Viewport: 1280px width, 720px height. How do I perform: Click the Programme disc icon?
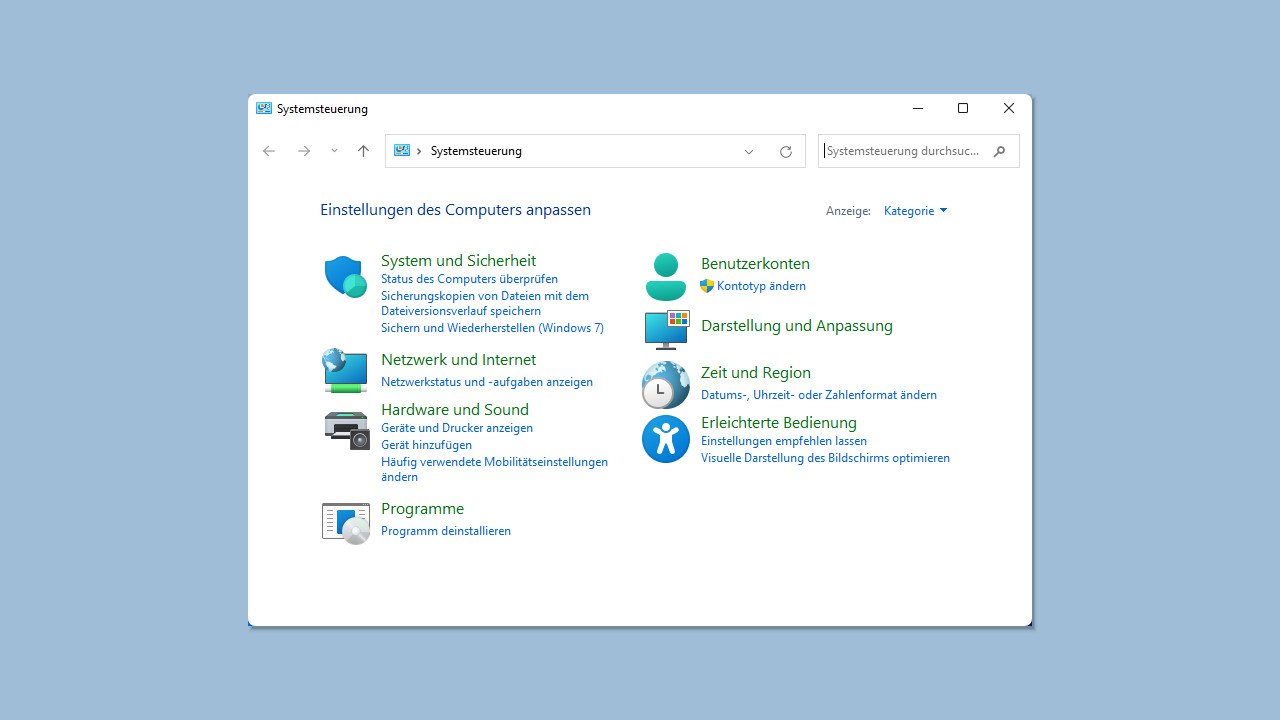click(346, 523)
